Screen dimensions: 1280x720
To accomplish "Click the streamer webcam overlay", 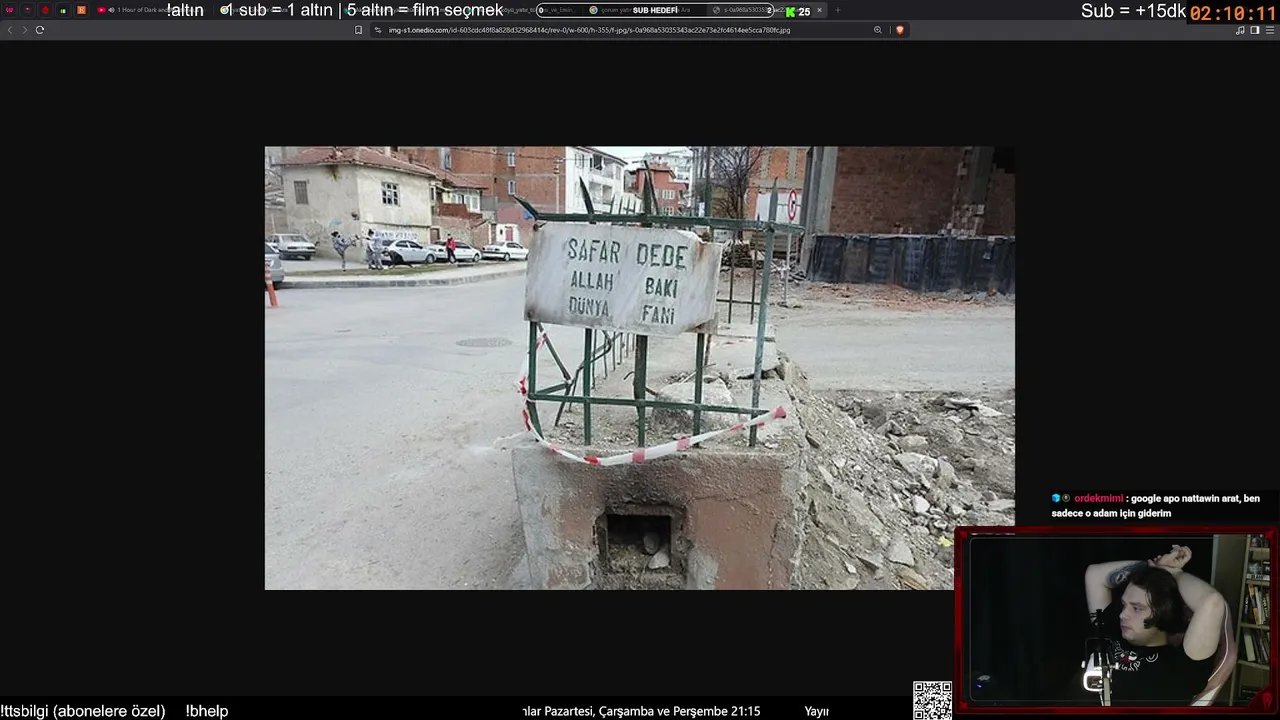I will click(x=1115, y=620).
